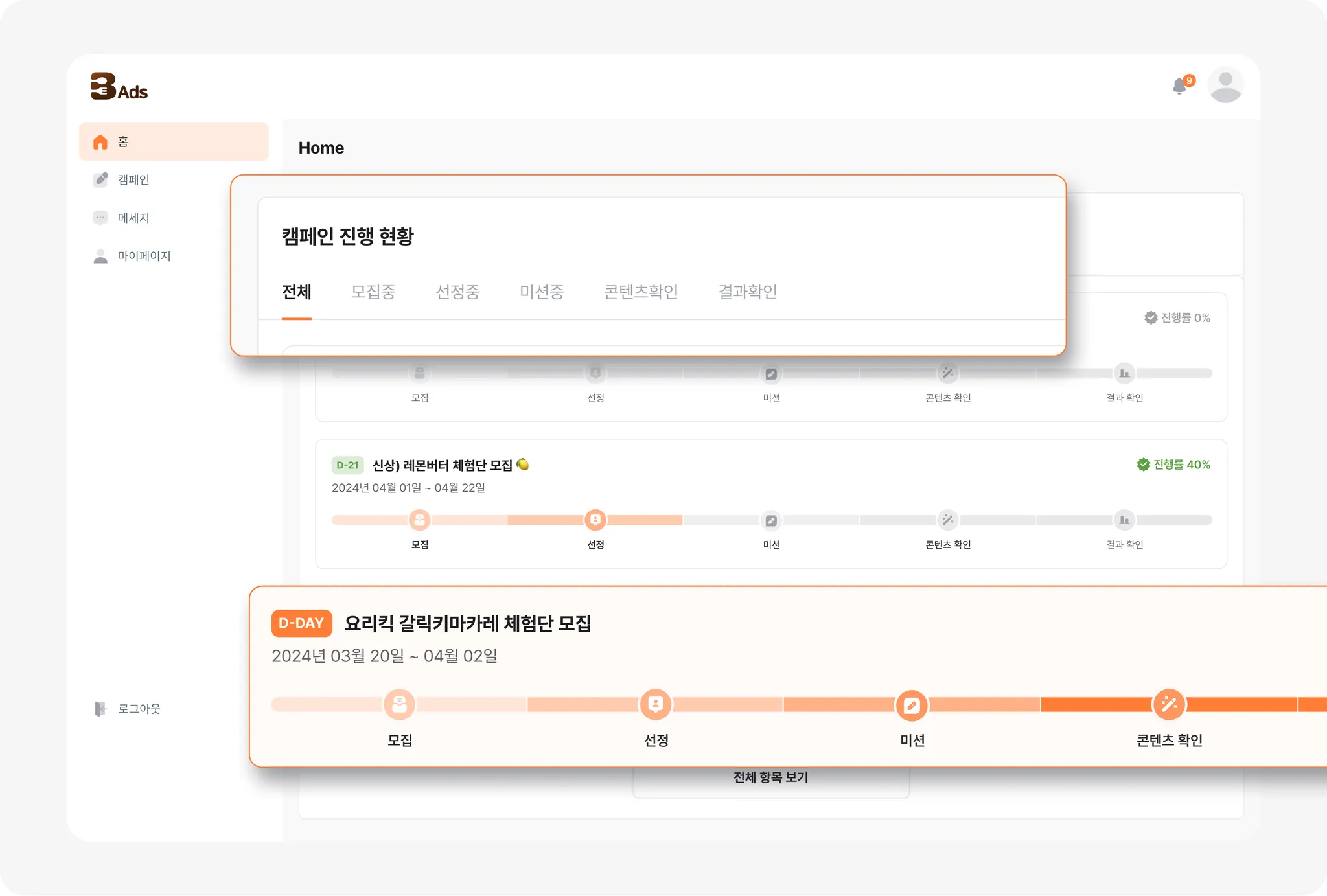Click the D-DAY badge on 요리킥 campaign

pyautogui.click(x=301, y=623)
